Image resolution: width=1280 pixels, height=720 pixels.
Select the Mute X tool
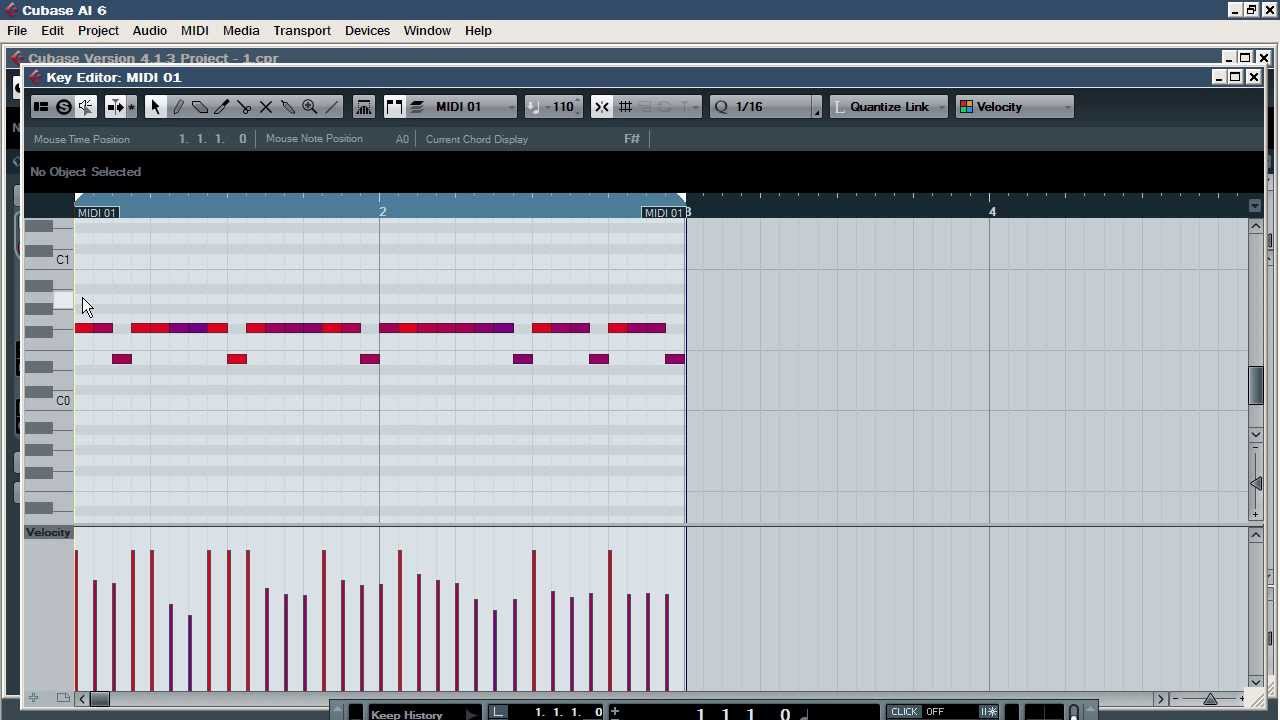pyautogui.click(x=266, y=107)
